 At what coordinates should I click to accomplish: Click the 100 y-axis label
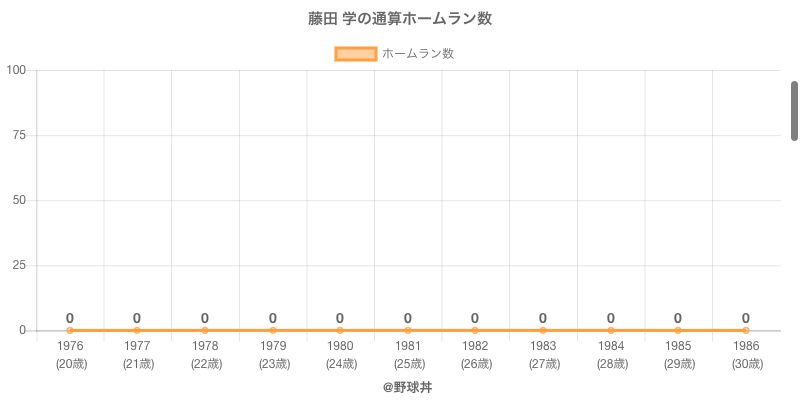16,70
